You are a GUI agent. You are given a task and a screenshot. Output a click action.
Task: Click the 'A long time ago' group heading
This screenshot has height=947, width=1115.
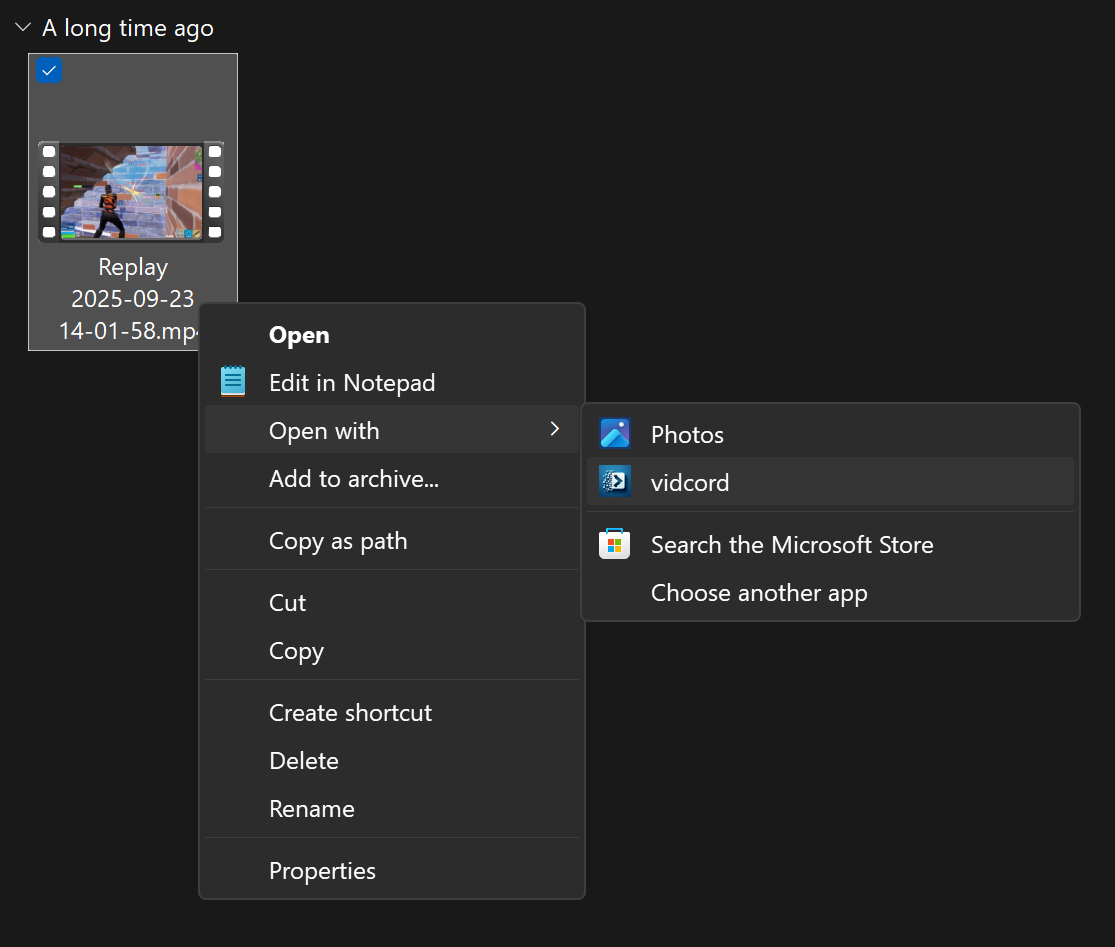tap(128, 28)
